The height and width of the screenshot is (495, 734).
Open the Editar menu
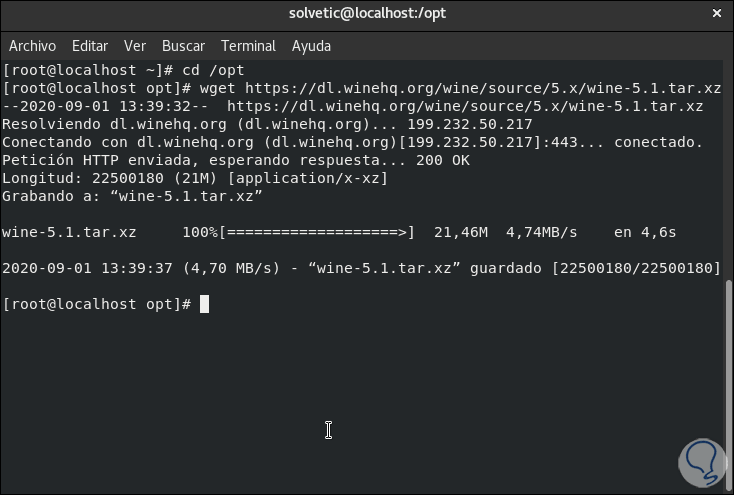90,46
